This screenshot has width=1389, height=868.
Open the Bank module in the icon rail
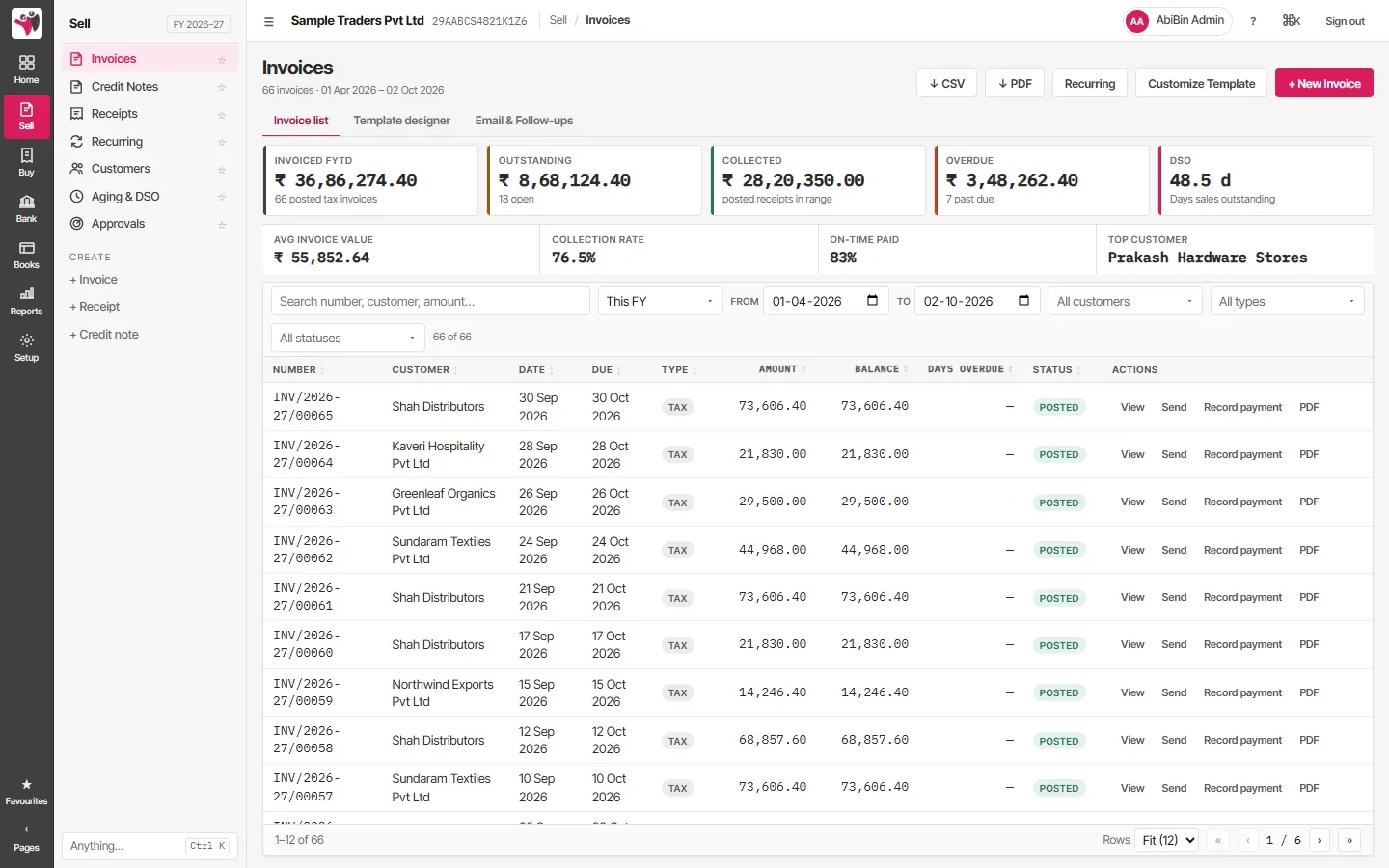tap(26, 208)
